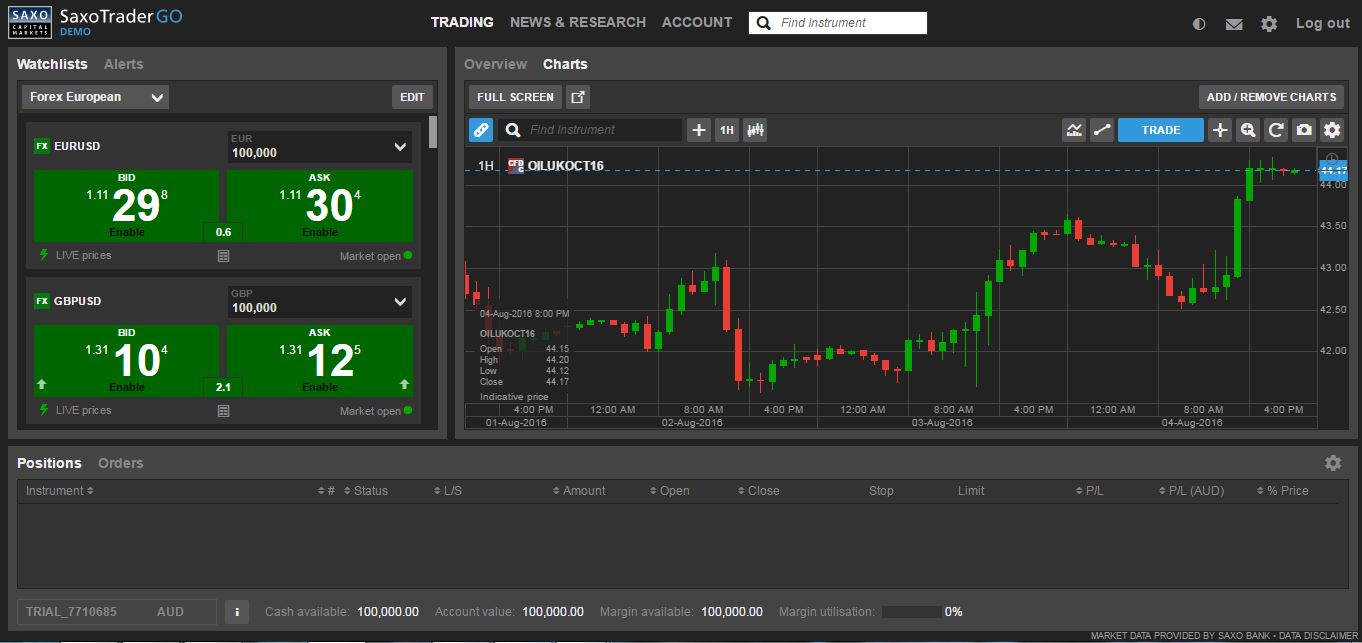
Task: Focus the top Find Instrument search box
Action: 838,23
